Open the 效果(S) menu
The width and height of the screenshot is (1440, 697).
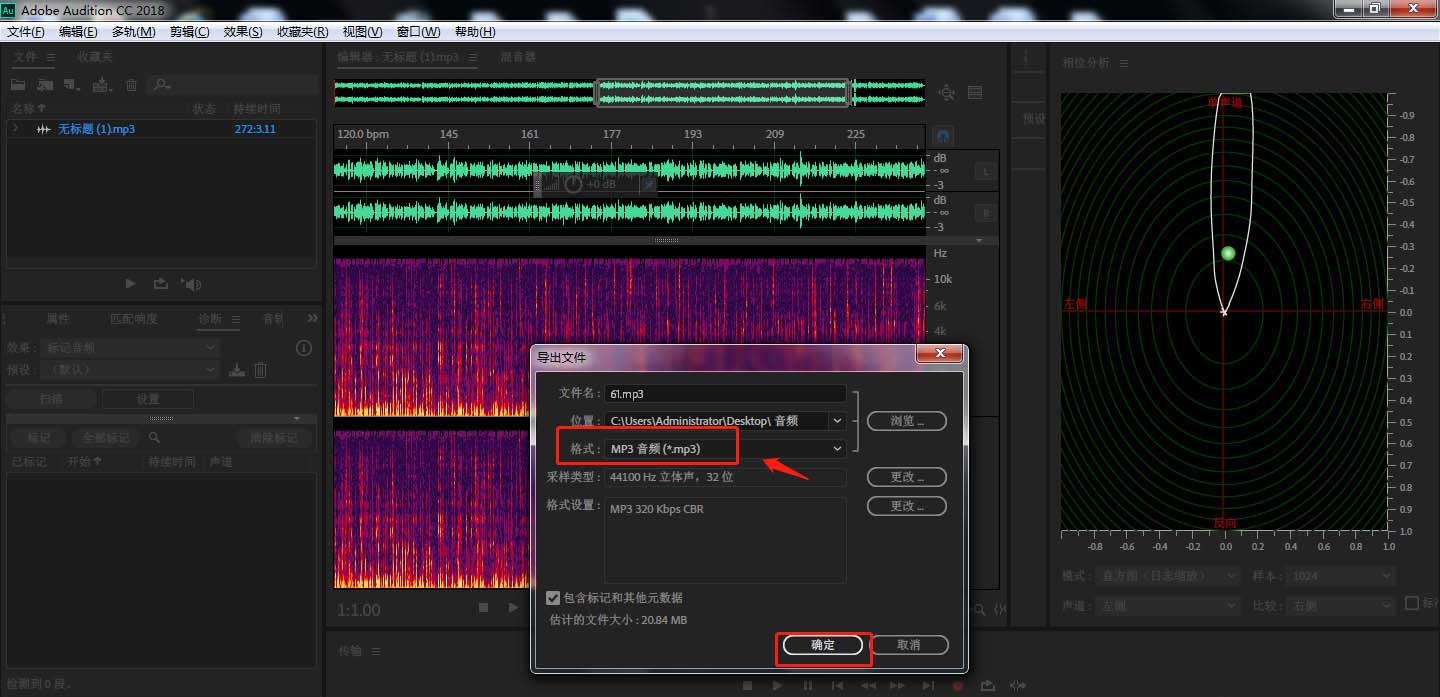pos(243,32)
